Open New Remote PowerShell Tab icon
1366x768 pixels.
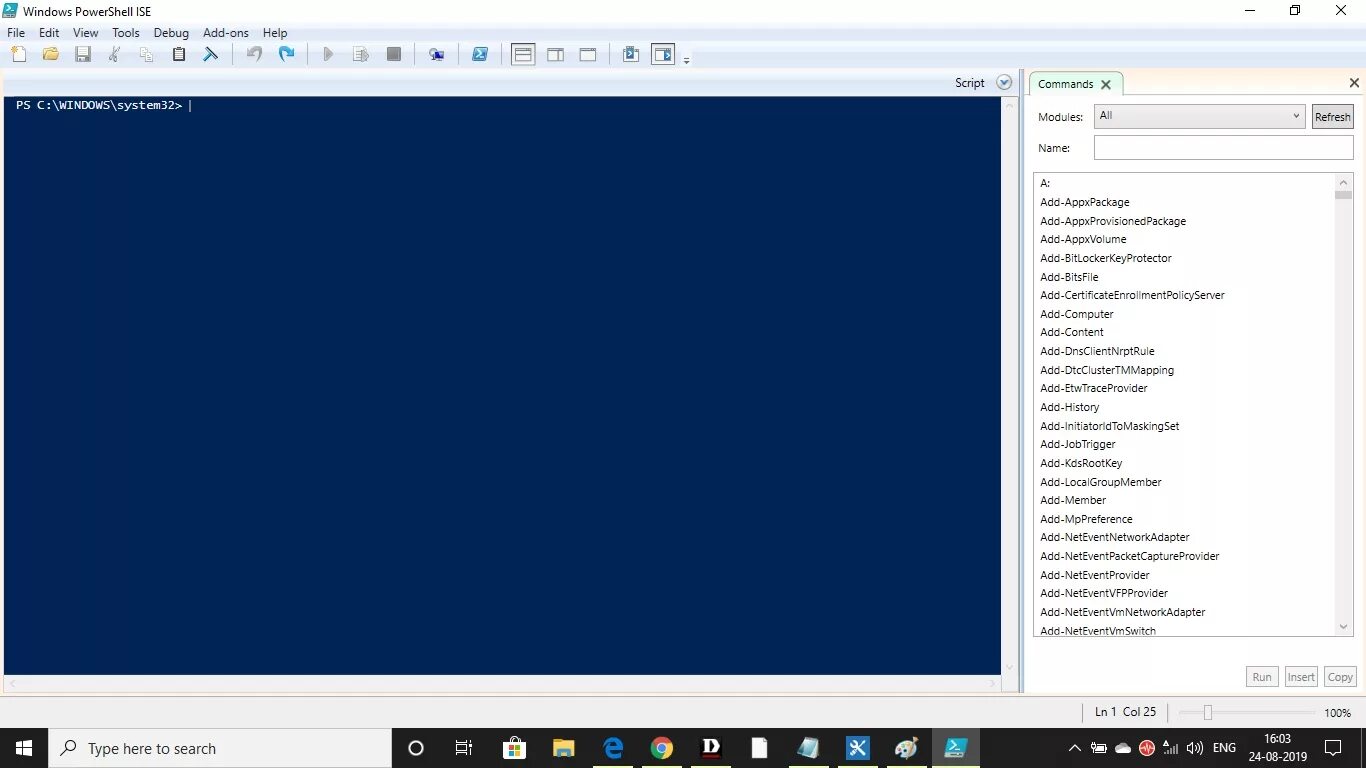pos(437,55)
